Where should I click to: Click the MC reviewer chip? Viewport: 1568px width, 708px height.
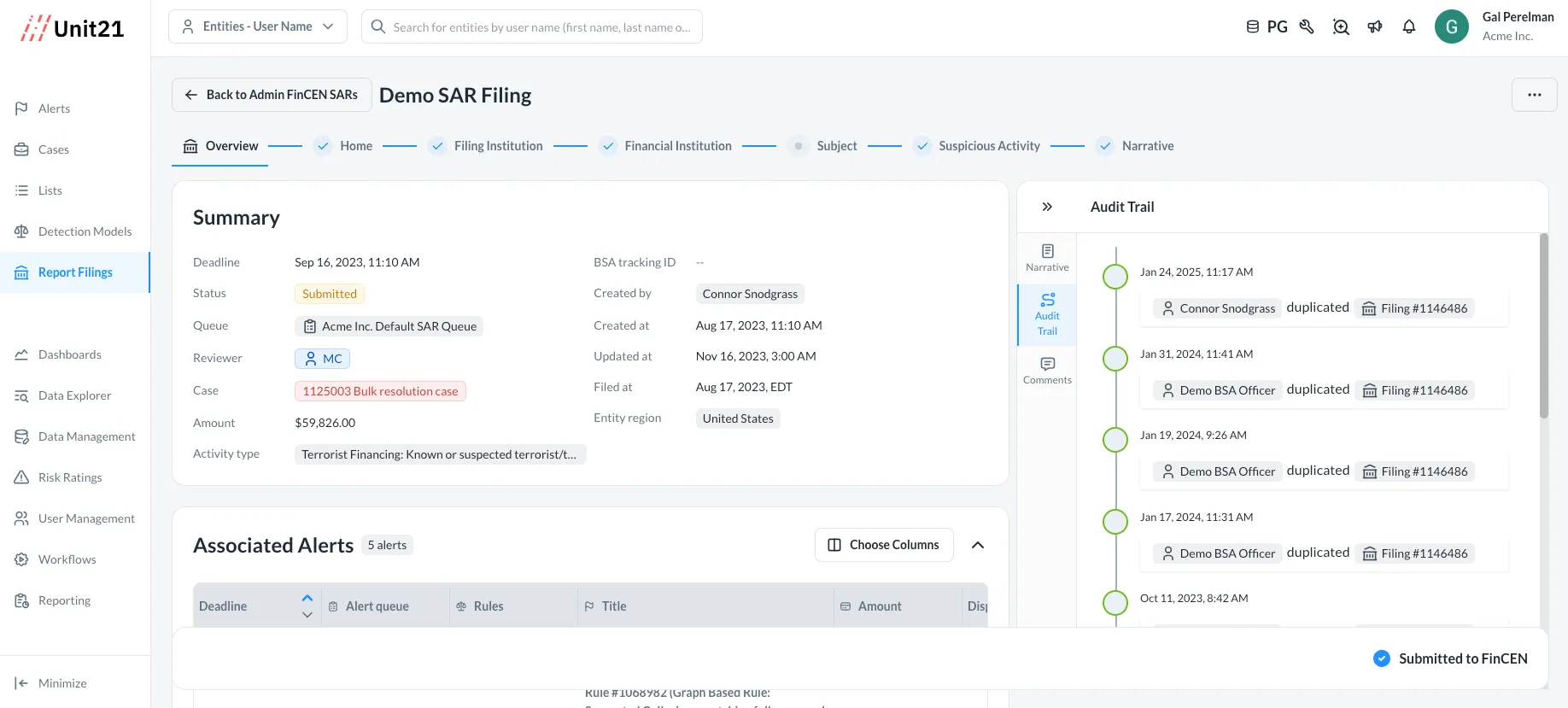tap(322, 359)
